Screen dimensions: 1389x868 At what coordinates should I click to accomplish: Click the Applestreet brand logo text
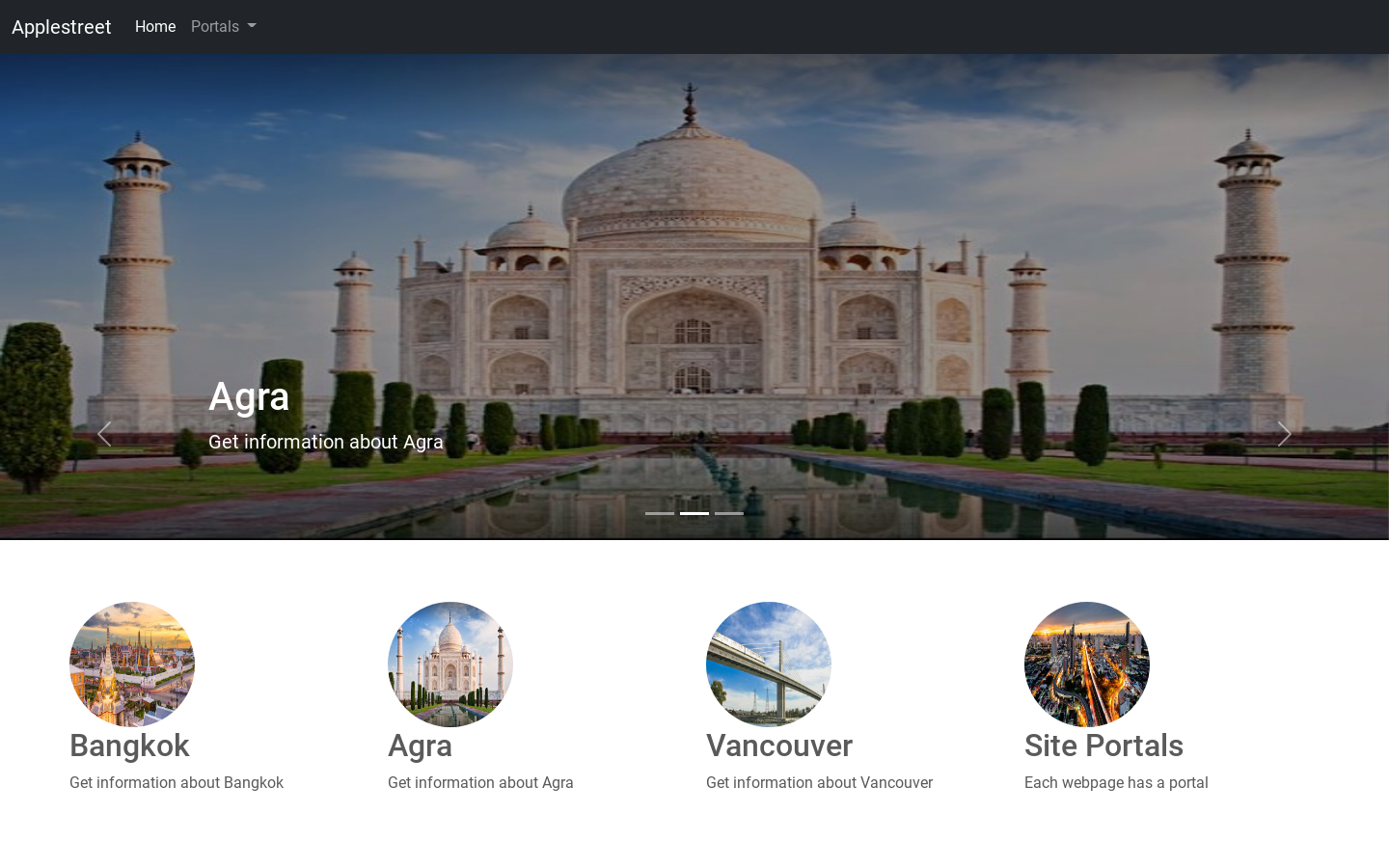tap(62, 27)
